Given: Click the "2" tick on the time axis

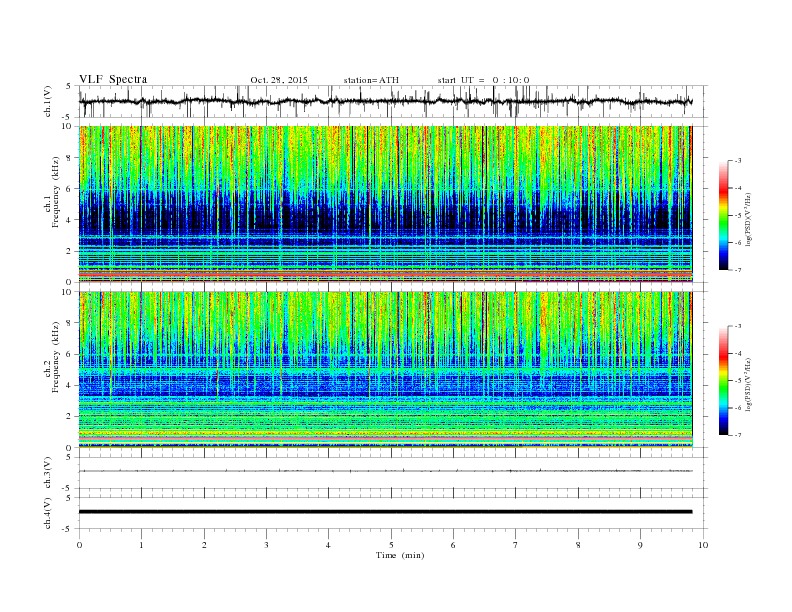Looking at the screenshot, I should click(x=204, y=545).
